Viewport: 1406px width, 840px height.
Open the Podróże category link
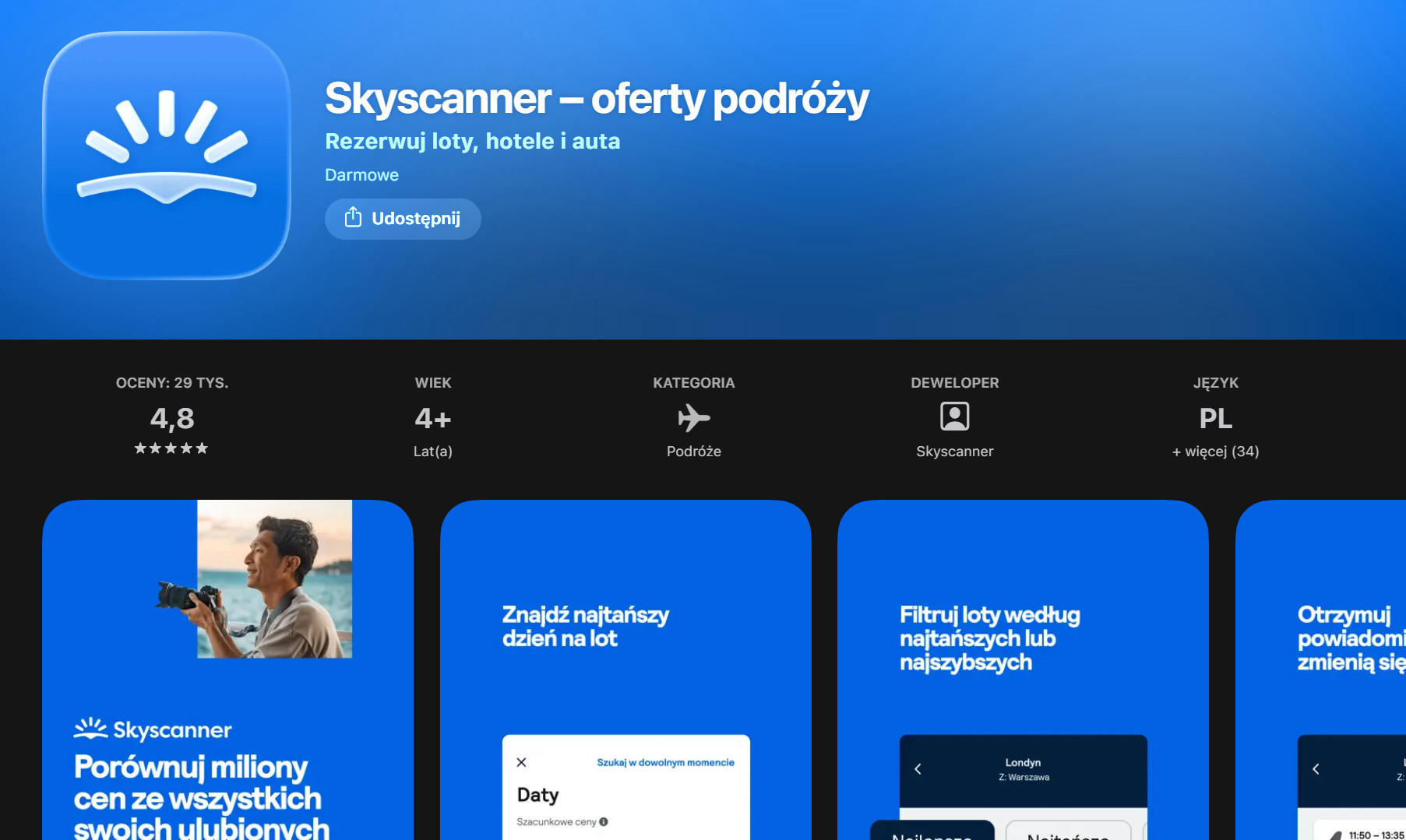693,452
